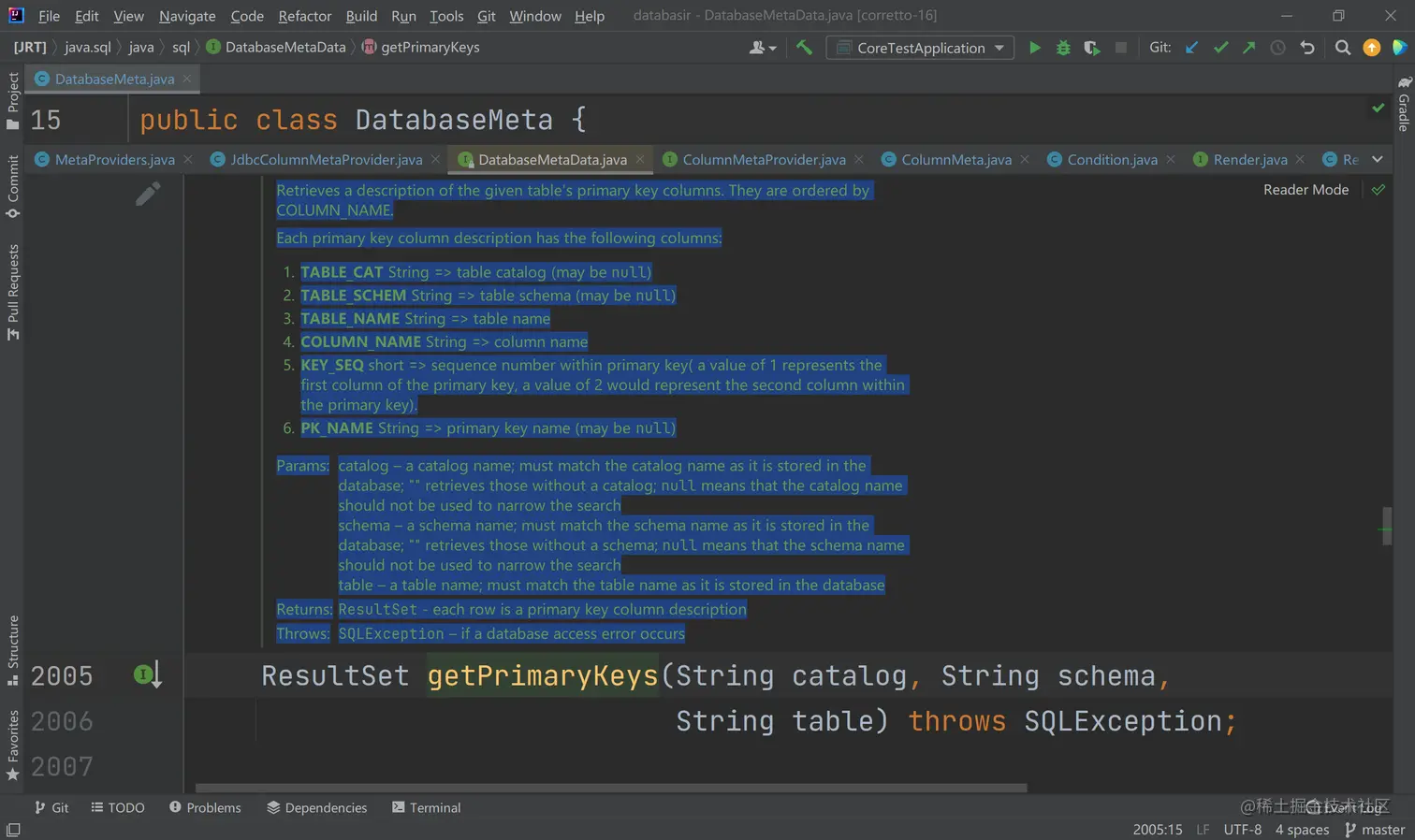Open CoreTestApplication run configuration dropdown
Viewport: 1415px width, 840px height.
[920, 48]
